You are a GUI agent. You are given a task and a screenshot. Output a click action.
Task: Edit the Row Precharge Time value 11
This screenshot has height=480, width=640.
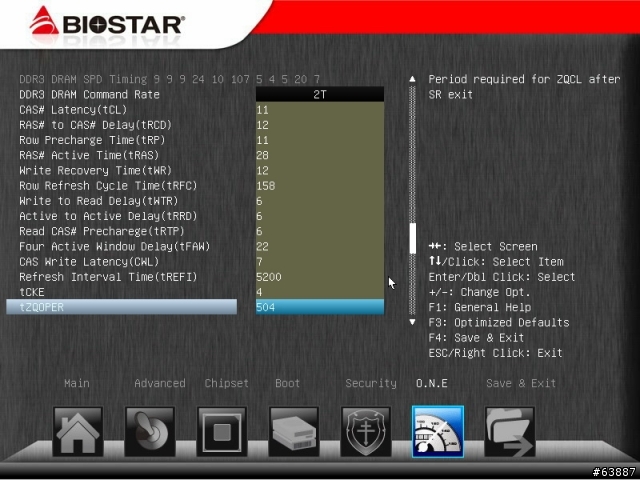click(320, 140)
